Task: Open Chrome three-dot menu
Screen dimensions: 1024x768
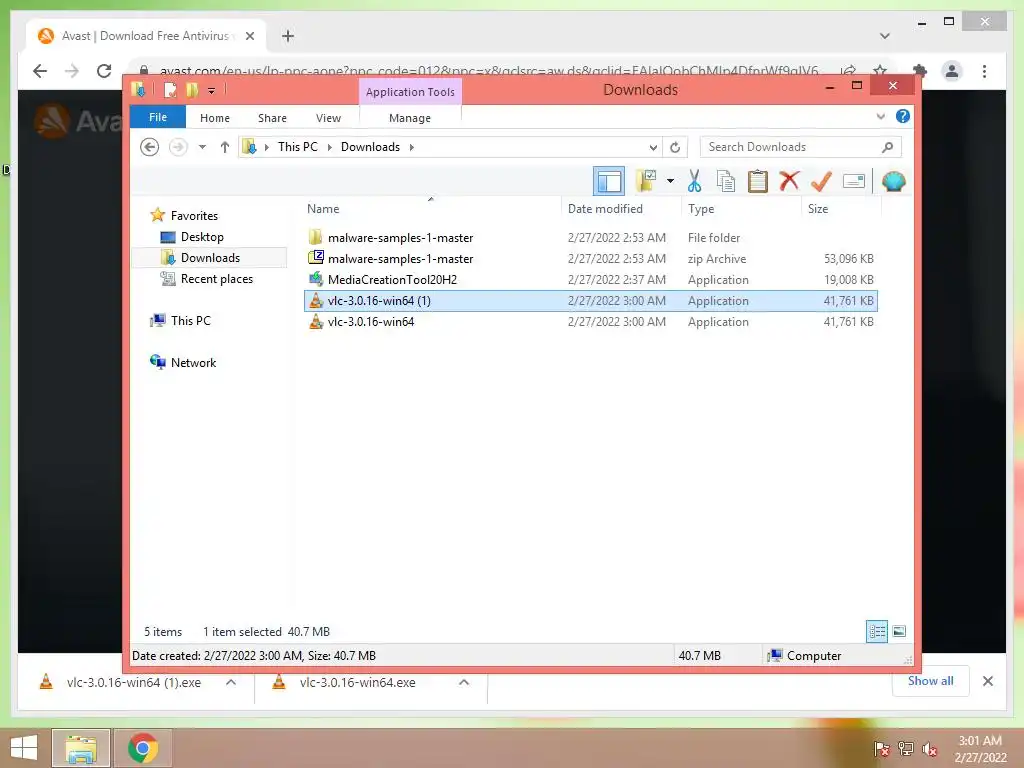Action: click(984, 71)
